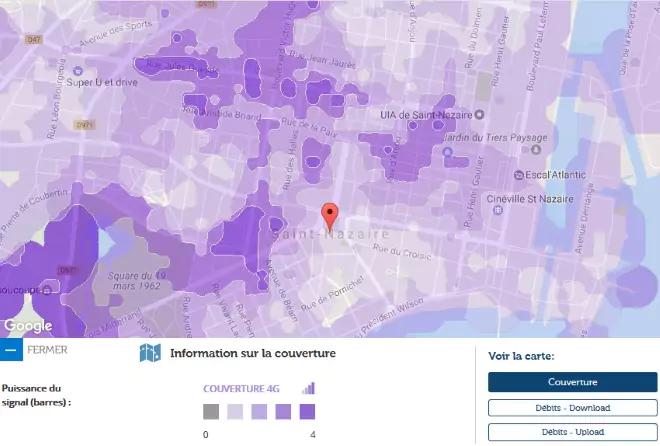This screenshot has width=660, height=446.
Task: Click the Voir la carte heading
Action: coord(521,356)
